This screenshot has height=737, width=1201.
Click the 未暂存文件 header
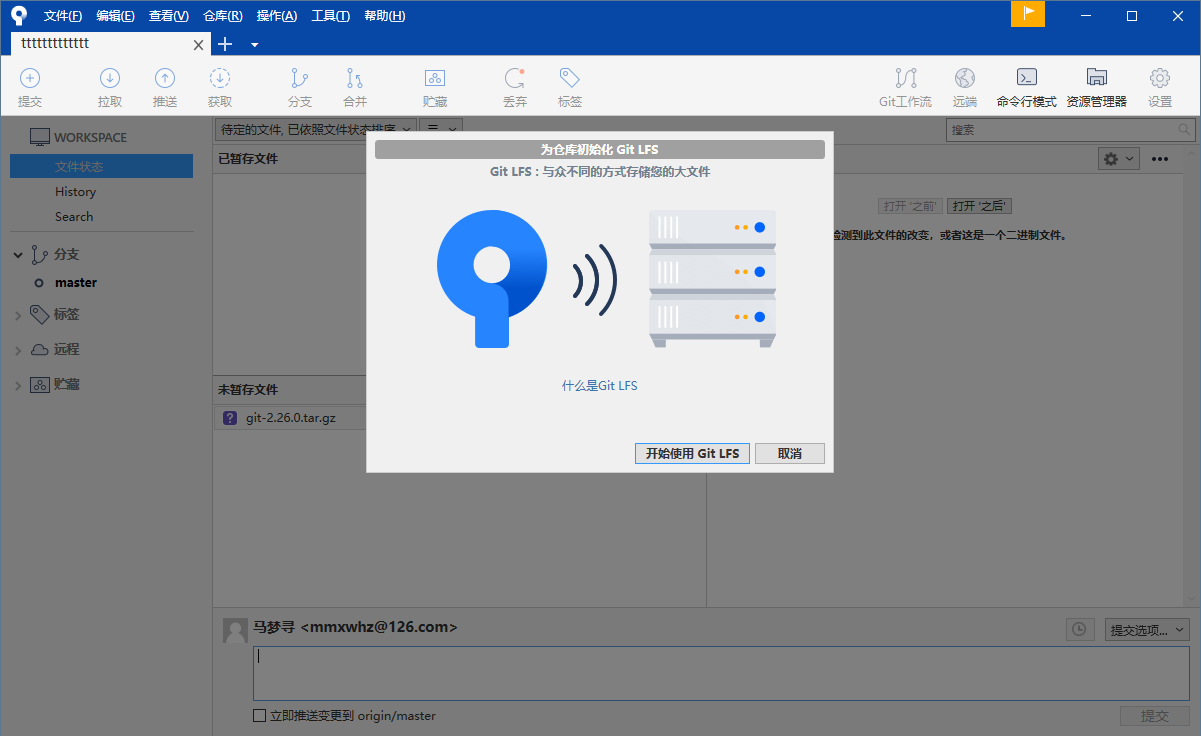[248, 389]
